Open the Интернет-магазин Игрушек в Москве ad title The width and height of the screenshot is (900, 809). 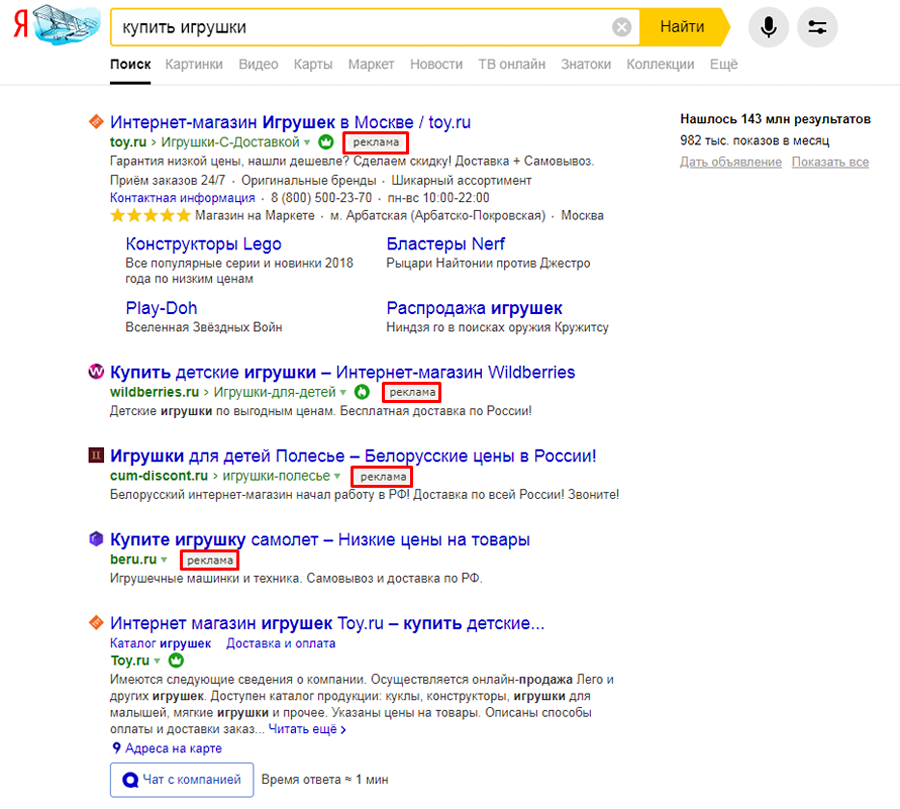[290, 122]
